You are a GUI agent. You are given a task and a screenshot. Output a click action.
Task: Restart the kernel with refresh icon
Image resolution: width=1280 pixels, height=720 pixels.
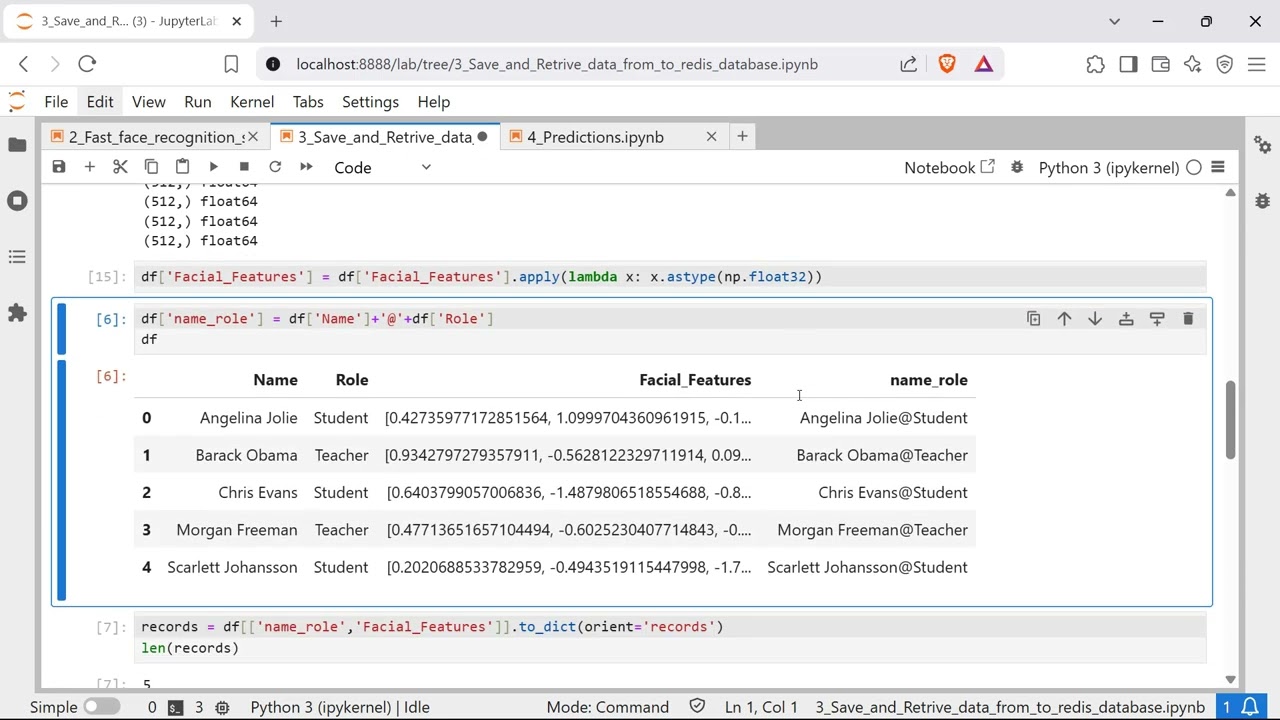click(275, 167)
